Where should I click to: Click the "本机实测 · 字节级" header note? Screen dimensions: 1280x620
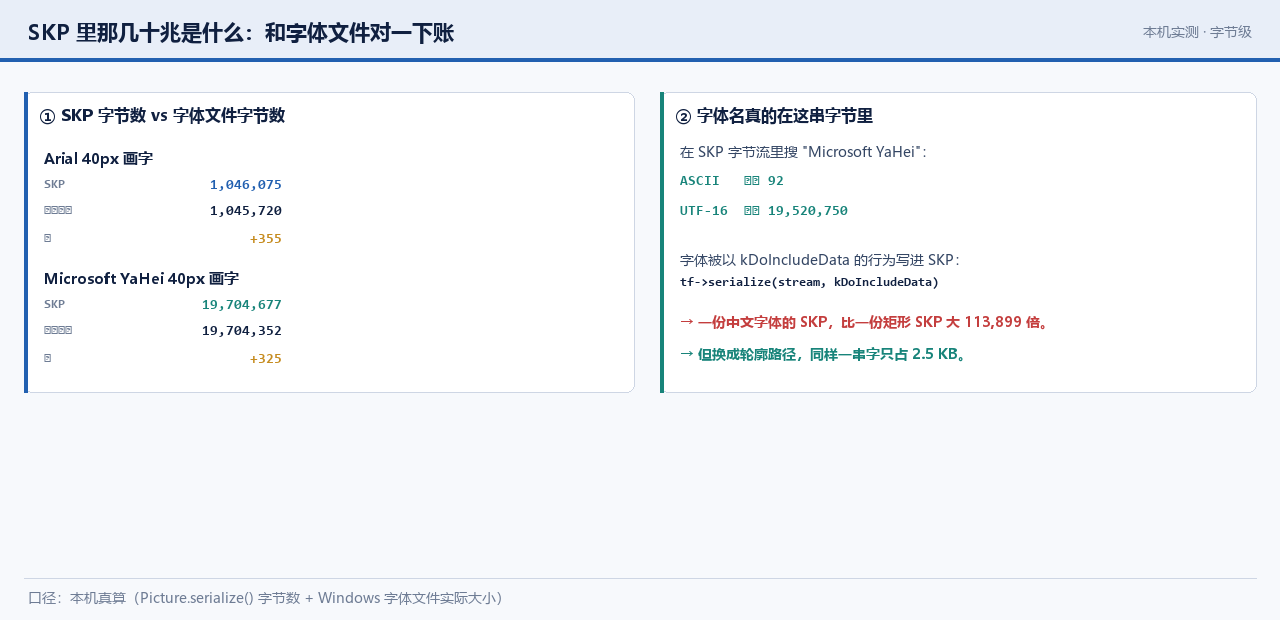[x=1197, y=32]
